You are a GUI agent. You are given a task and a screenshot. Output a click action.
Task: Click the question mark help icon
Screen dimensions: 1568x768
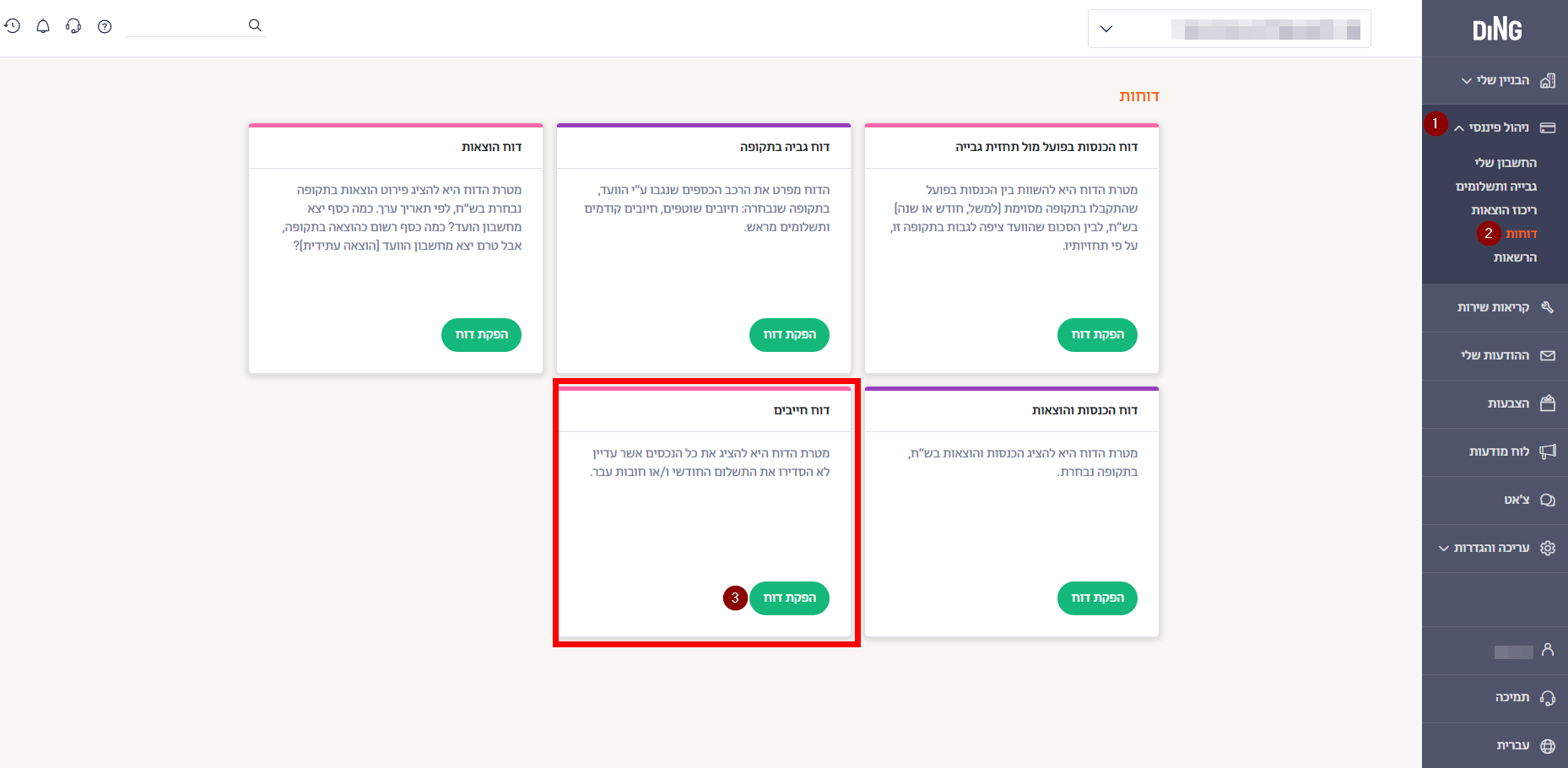coord(105,26)
